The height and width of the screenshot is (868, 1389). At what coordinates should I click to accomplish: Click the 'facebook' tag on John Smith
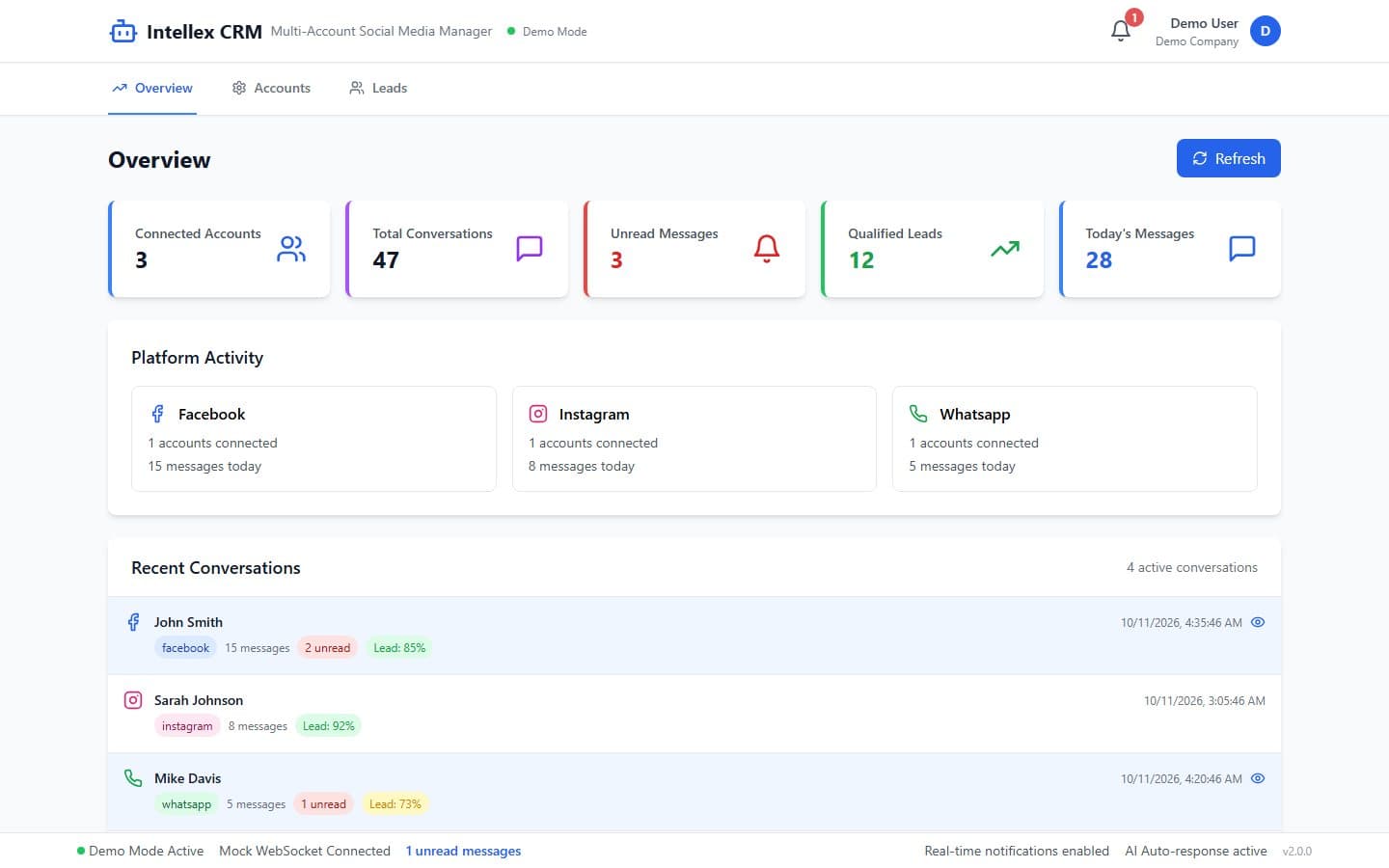185,648
